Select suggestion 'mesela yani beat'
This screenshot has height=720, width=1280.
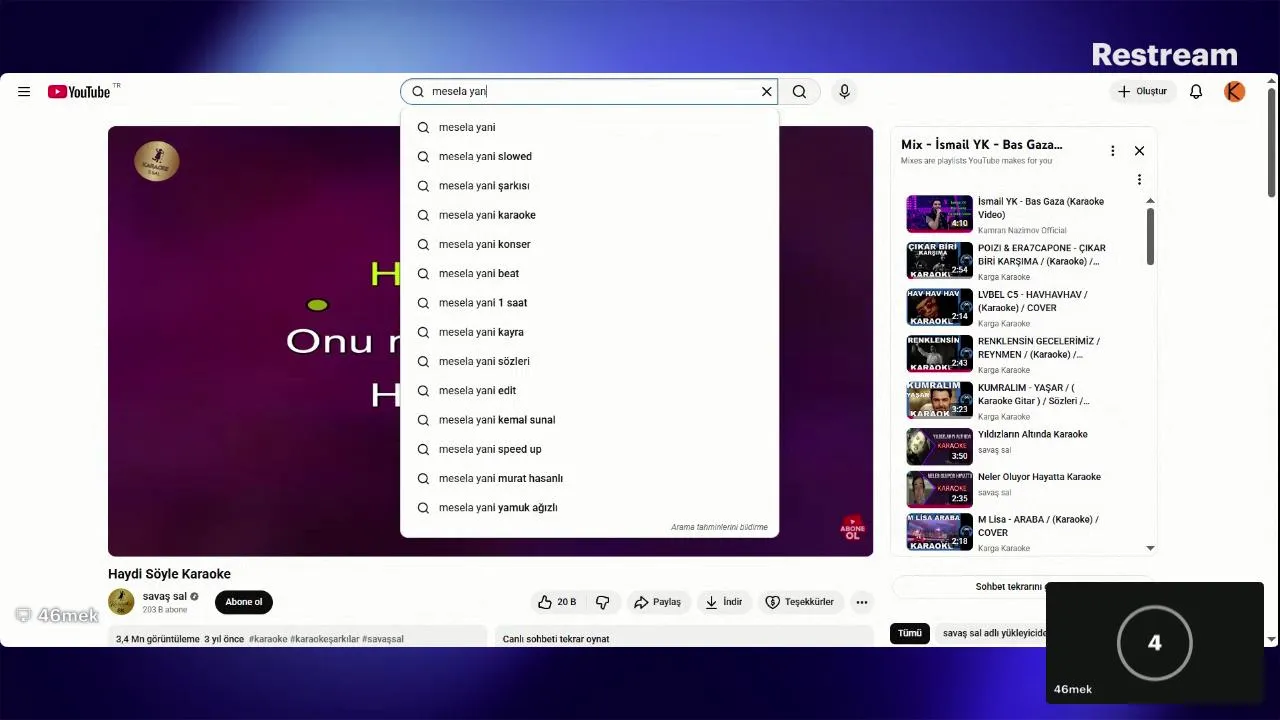(589, 273)
